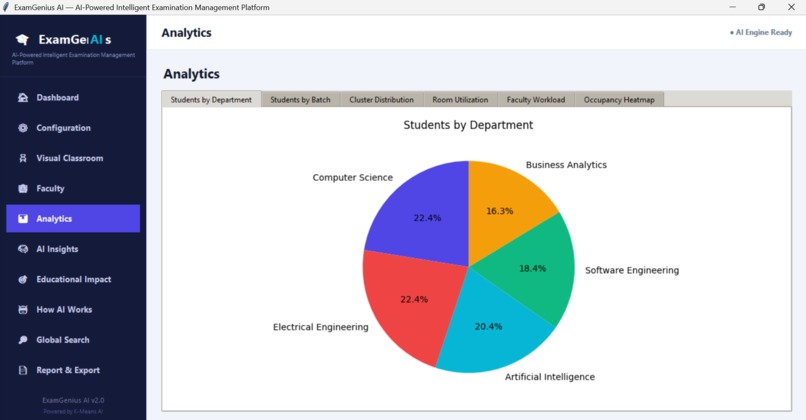Click the 18.4% value in the chart

(533, 268)
